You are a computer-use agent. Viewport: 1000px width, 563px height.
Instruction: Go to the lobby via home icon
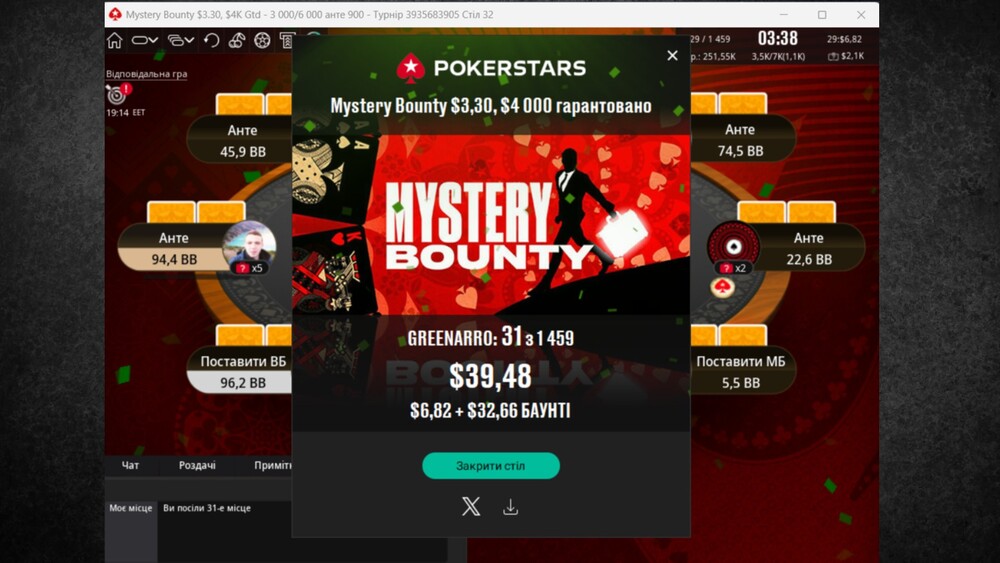115,40
